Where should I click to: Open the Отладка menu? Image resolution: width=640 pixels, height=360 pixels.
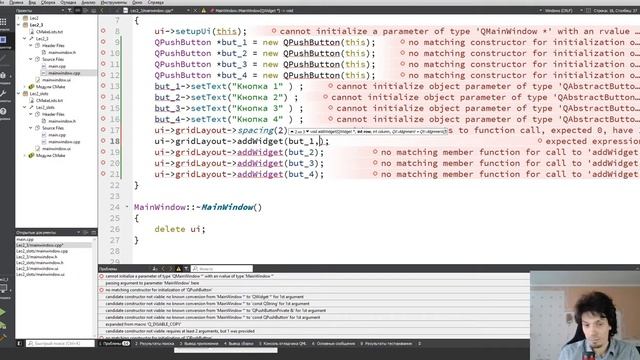point(68,2)
